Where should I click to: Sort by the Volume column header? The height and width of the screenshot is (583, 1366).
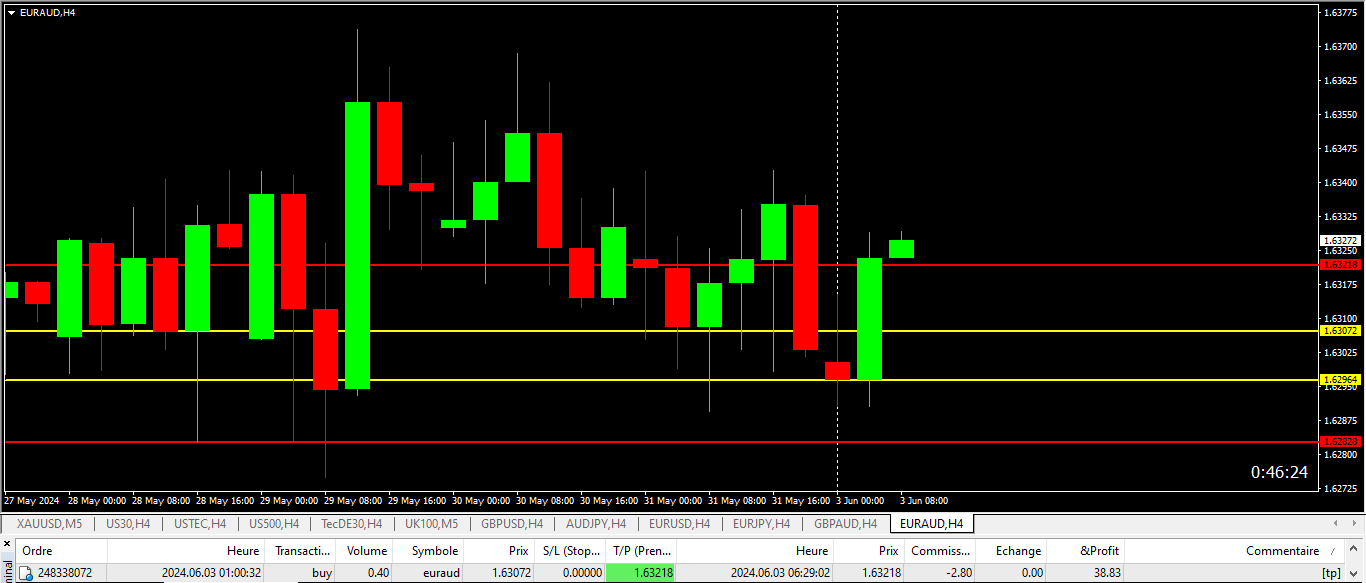point(366,551)
